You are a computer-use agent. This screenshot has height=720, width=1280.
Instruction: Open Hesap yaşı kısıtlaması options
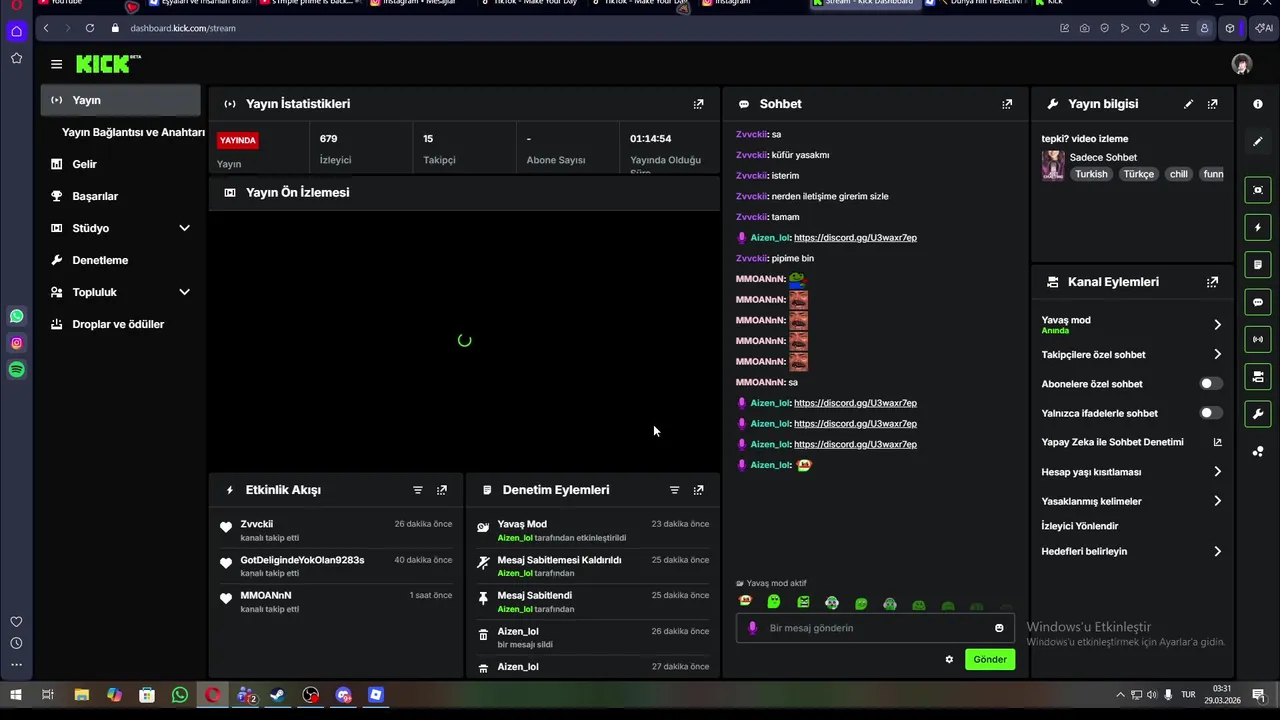(1217, 472)
